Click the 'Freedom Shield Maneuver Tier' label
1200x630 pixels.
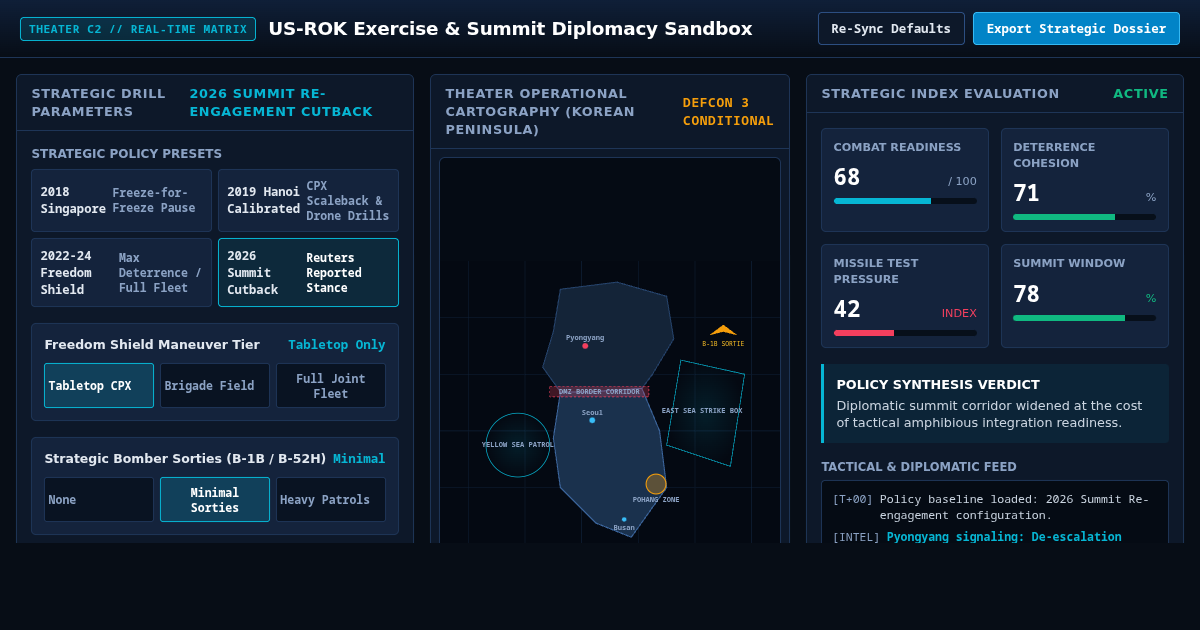(x=152, y=345)
